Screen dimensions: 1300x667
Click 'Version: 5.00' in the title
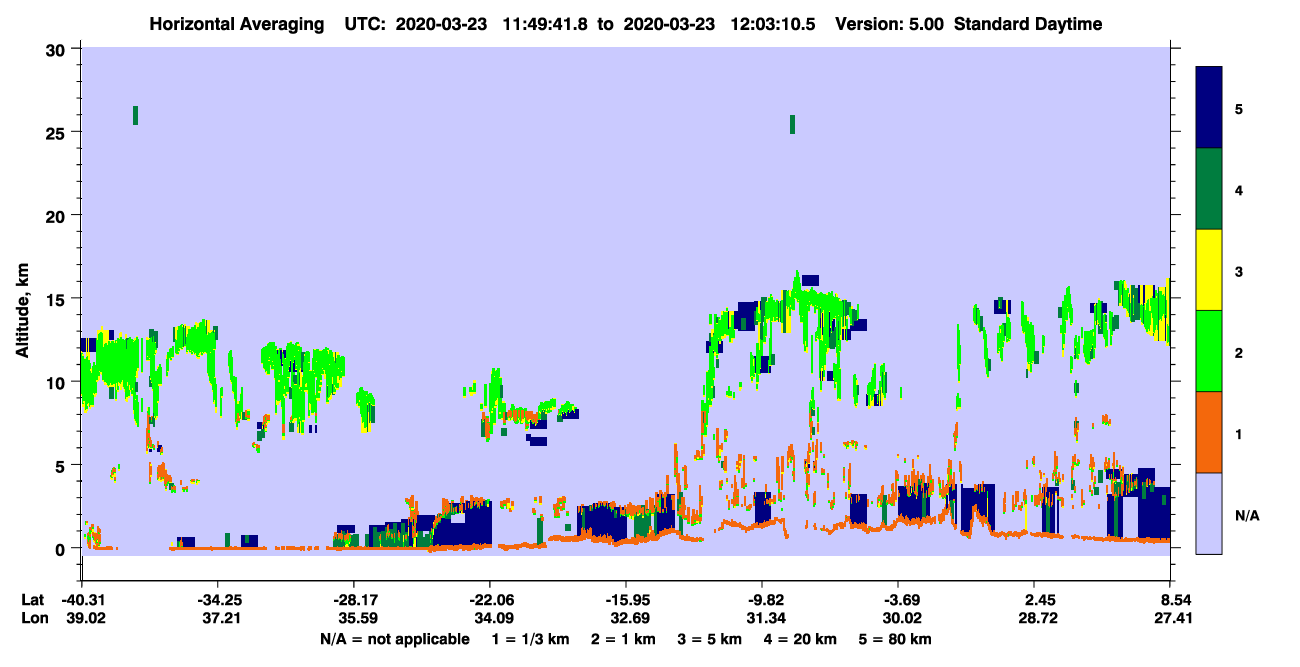(x=890, y=24)
